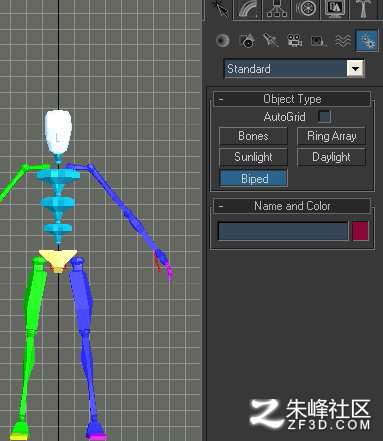Open the Utilities hammer tab
This screenshot has height=441, width=383.
pos(363,9)
